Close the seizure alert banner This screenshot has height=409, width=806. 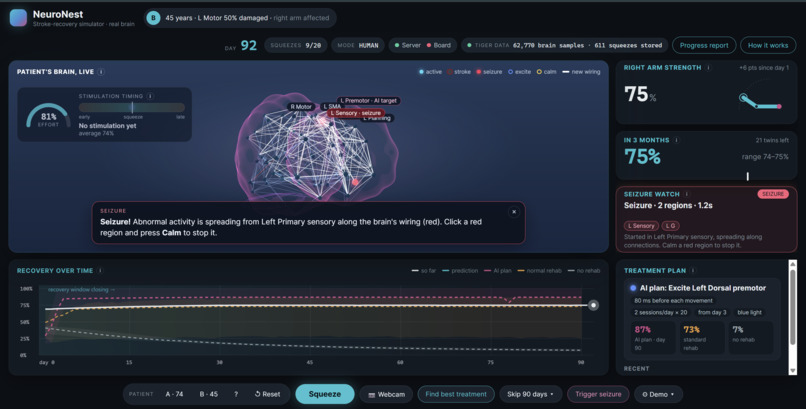[514, 212]
